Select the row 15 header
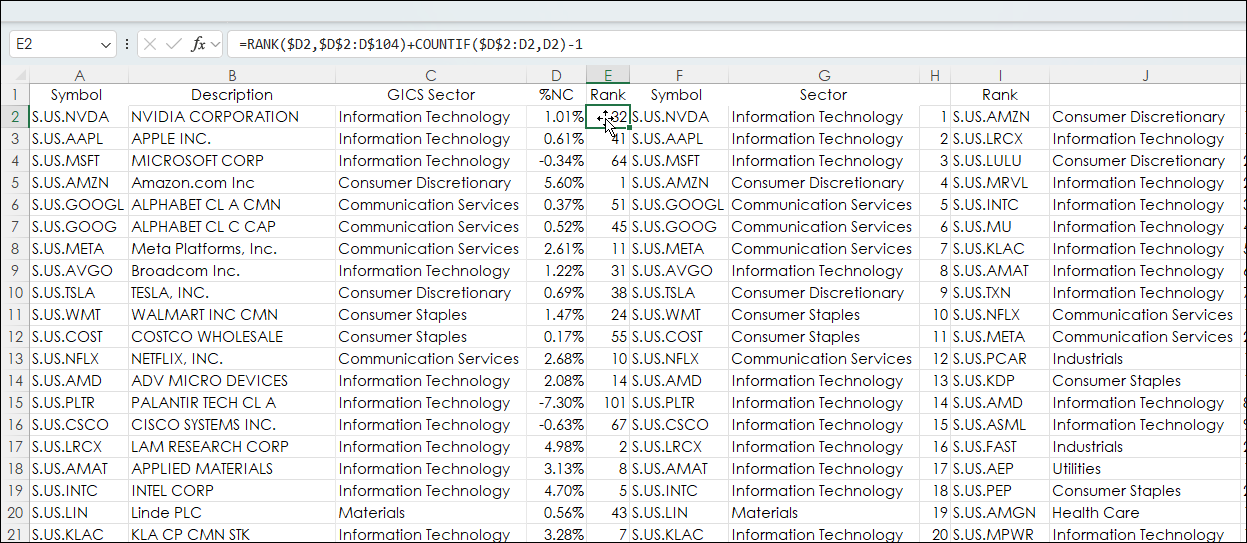This screenshot has width=1247, height=543. tap(14, 403)
